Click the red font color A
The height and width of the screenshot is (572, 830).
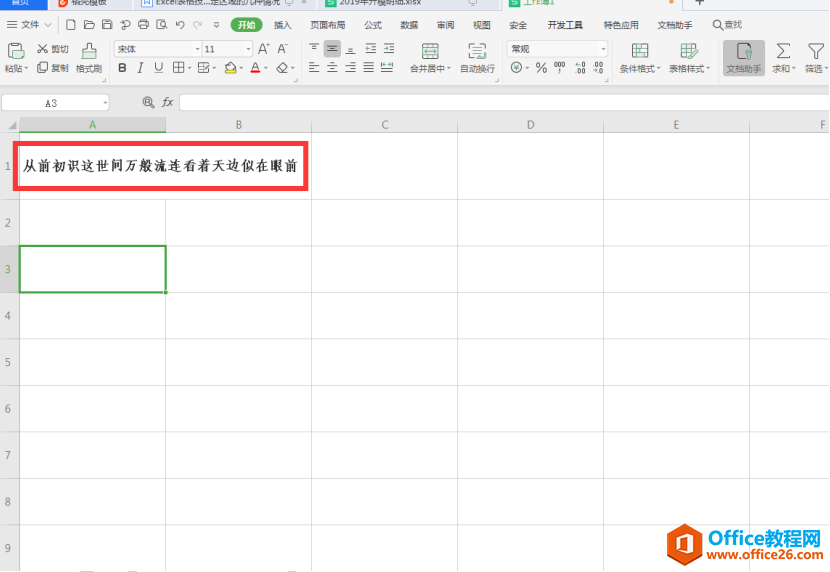[x=255, y=68]
